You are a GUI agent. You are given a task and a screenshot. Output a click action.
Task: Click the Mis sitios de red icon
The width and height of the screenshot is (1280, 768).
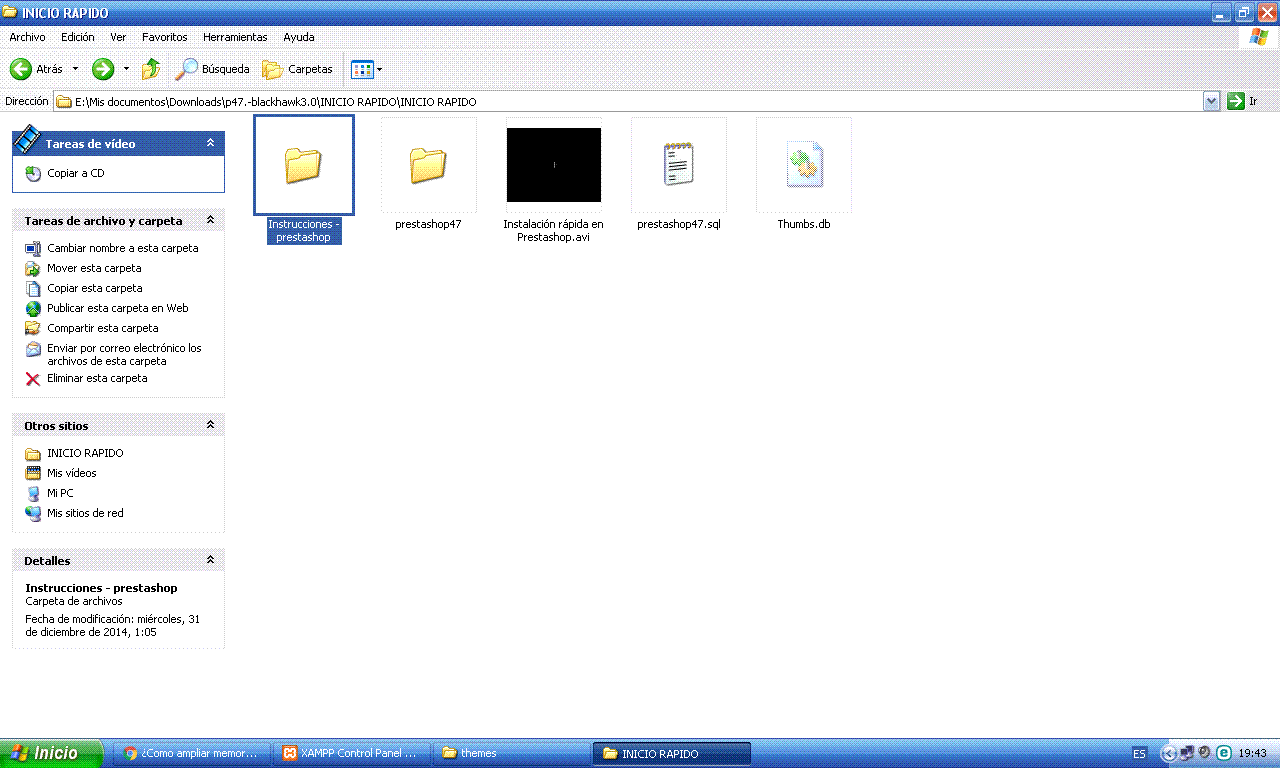[33, 513]
